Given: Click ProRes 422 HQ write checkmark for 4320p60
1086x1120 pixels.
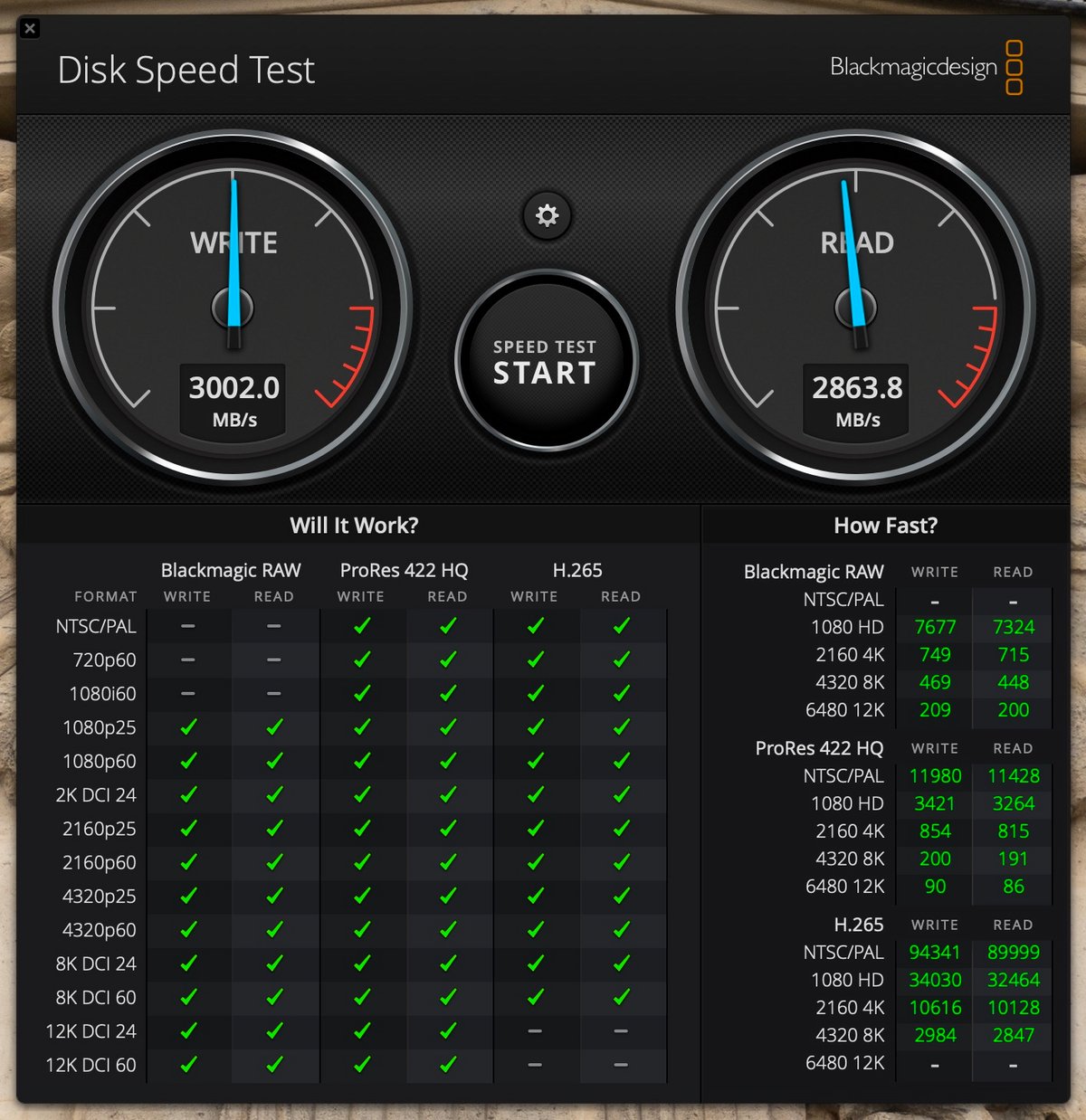Looking at the screenshot, I should tap(362, 929).
